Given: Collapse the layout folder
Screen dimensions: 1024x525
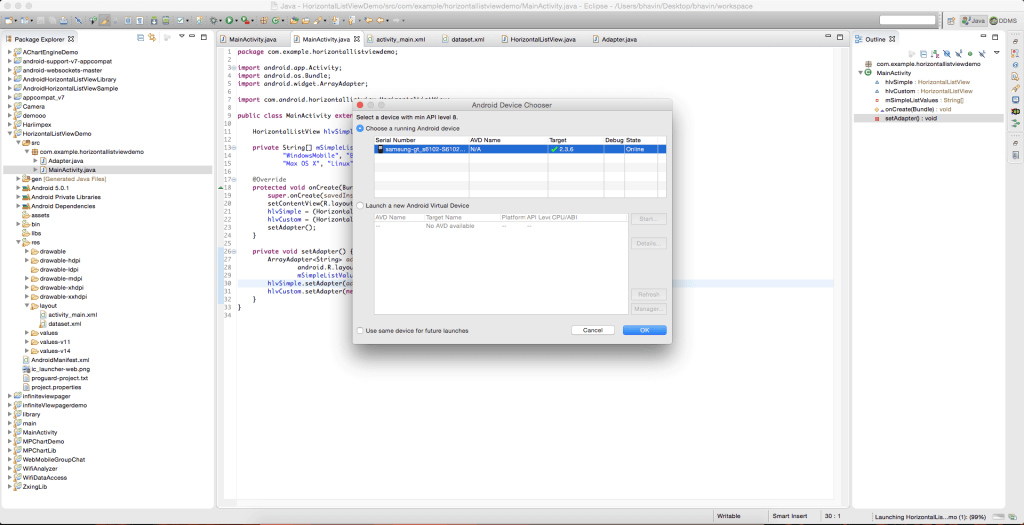Looking at the screenshot, I should click(x=27, y=306).
